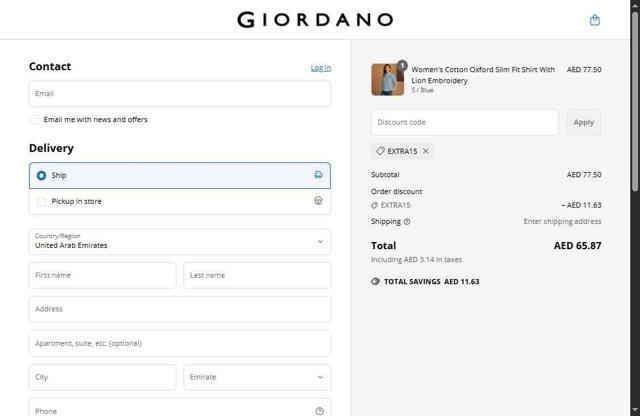Click the store icon beside Pickup in store
The width and height of the screenshot is (640, 416).
(318, 201)
